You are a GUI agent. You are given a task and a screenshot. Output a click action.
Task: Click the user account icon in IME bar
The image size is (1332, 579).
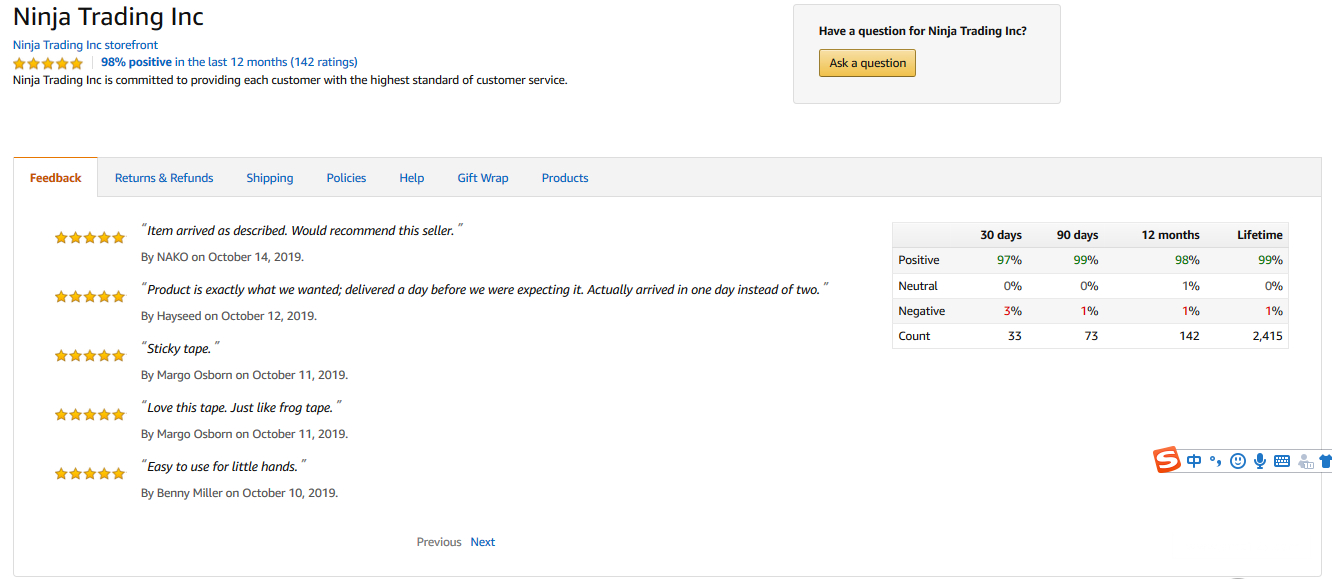[x=1305, y=462]
